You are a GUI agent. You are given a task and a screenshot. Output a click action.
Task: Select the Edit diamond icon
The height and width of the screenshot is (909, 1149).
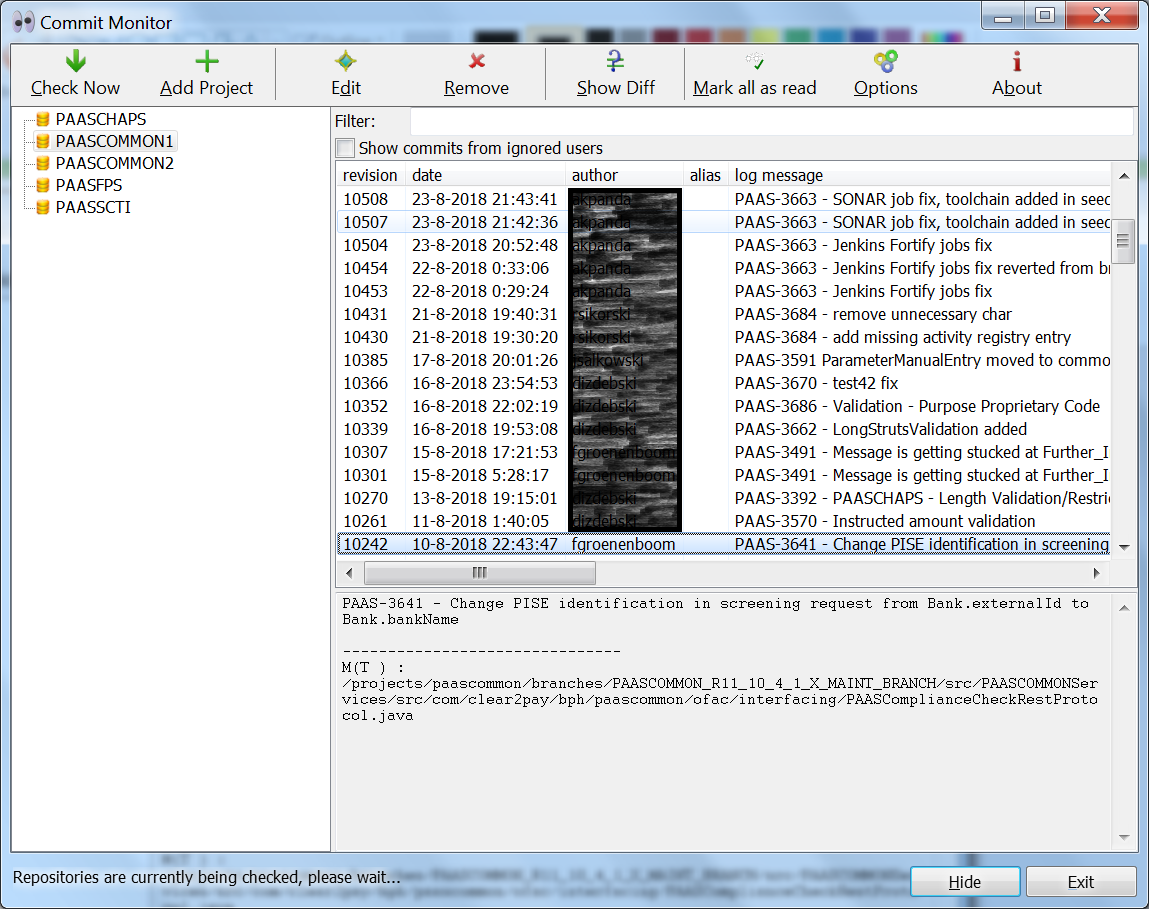click(345, 61)
